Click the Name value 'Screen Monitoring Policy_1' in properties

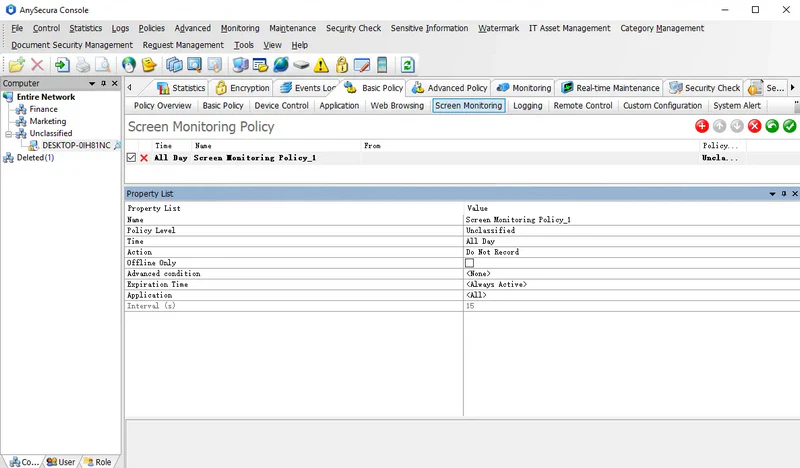point(518,219)
